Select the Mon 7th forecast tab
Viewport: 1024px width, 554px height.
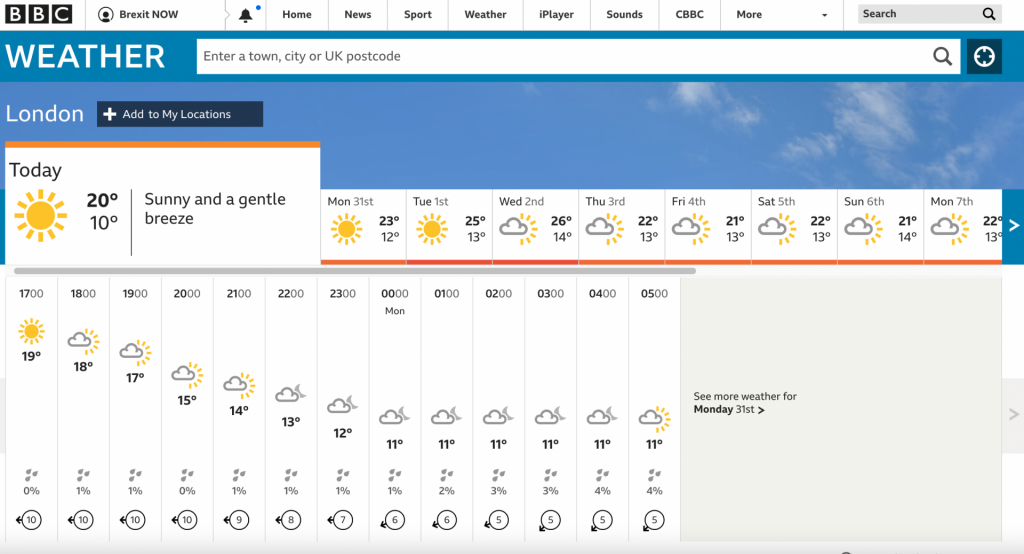point(963,227)
